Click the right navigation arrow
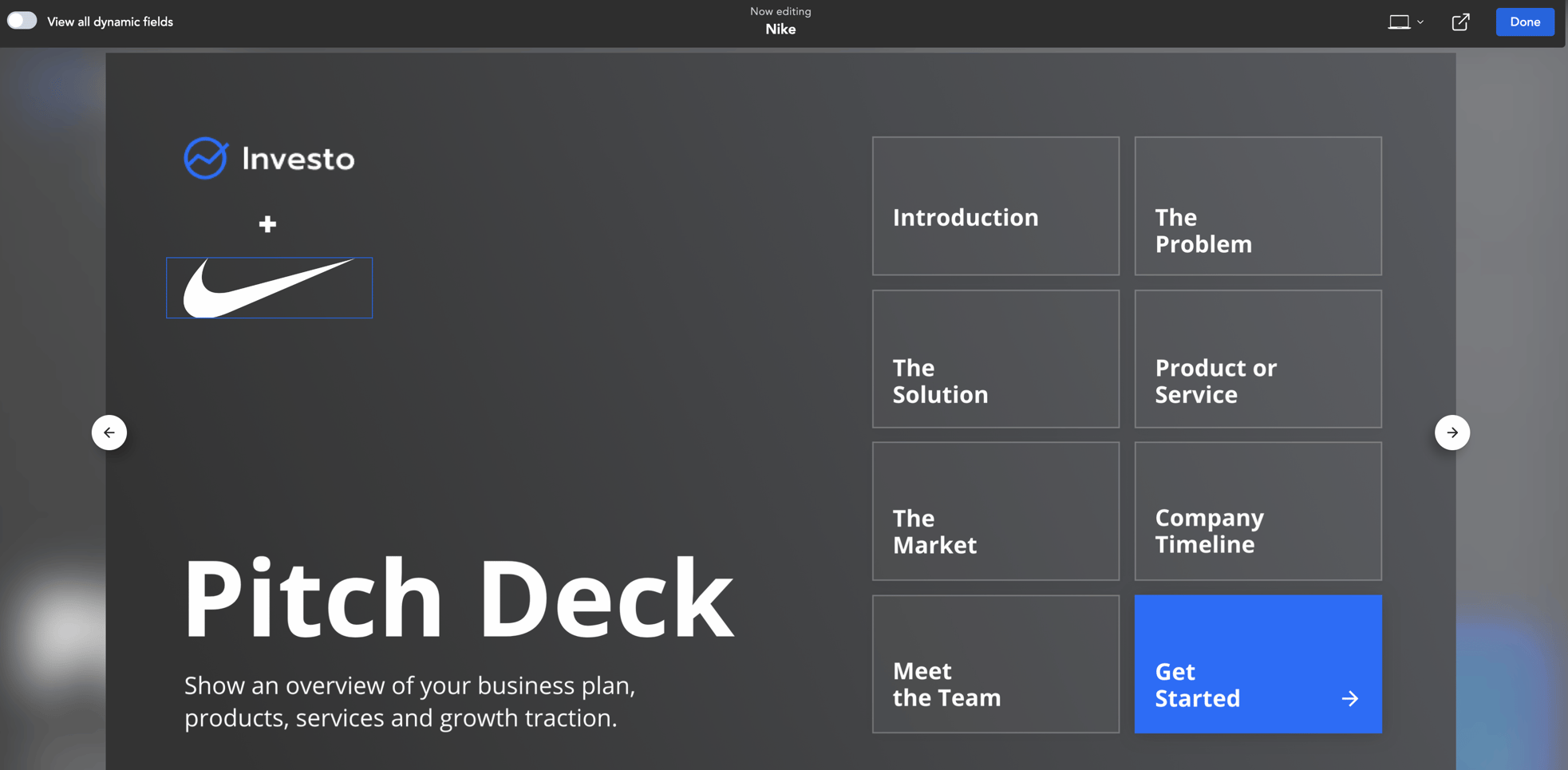Image resolution: width=1568 pixels, height=770 pixels. tap(1453, 432)
